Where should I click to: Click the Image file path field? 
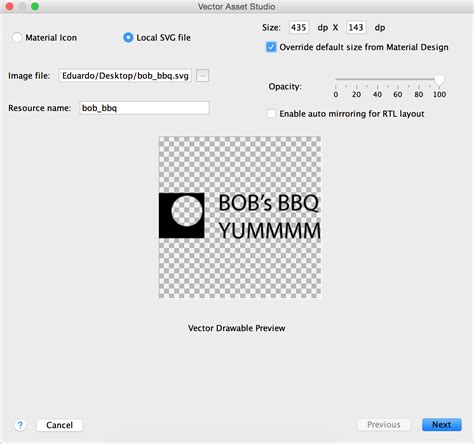tap(125, 76)
